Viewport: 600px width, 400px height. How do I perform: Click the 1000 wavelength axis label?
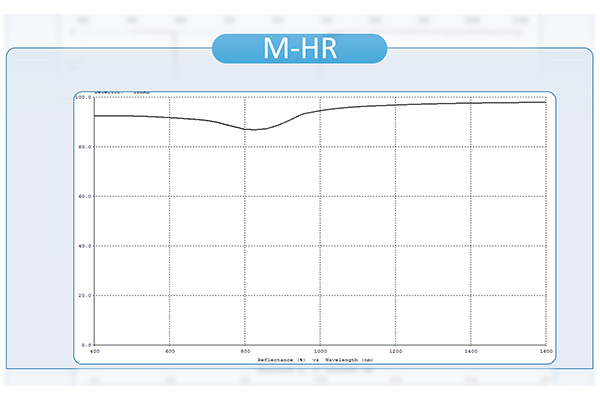pyautogui.click(x=320, y=351)
